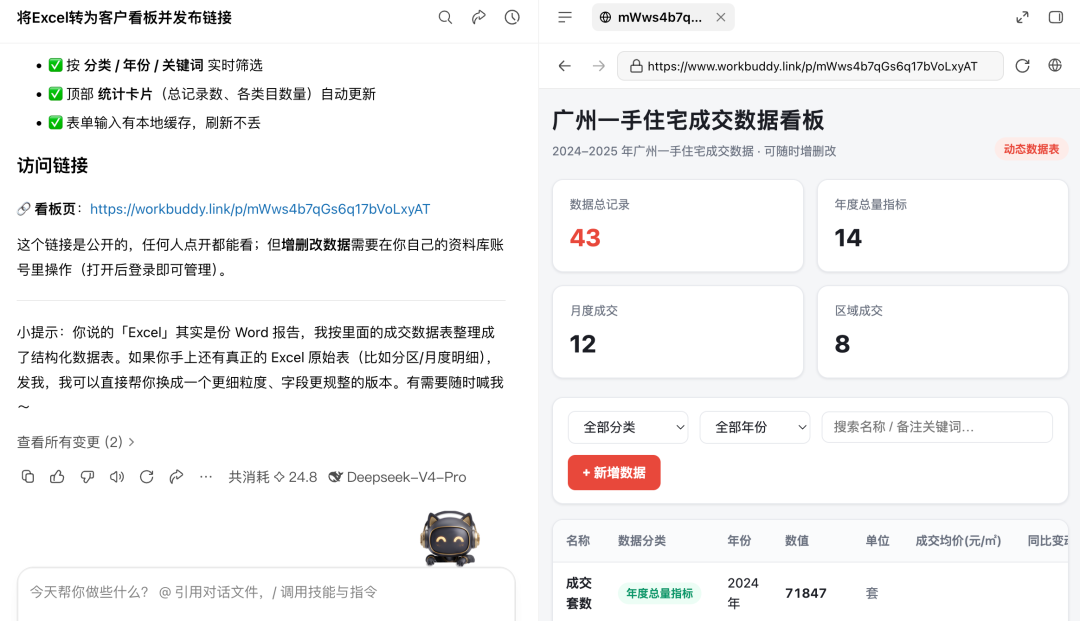The height and width of the screenshot is (621, 1080).
Task: Click the 年份 column header
Action: [739, 541]
